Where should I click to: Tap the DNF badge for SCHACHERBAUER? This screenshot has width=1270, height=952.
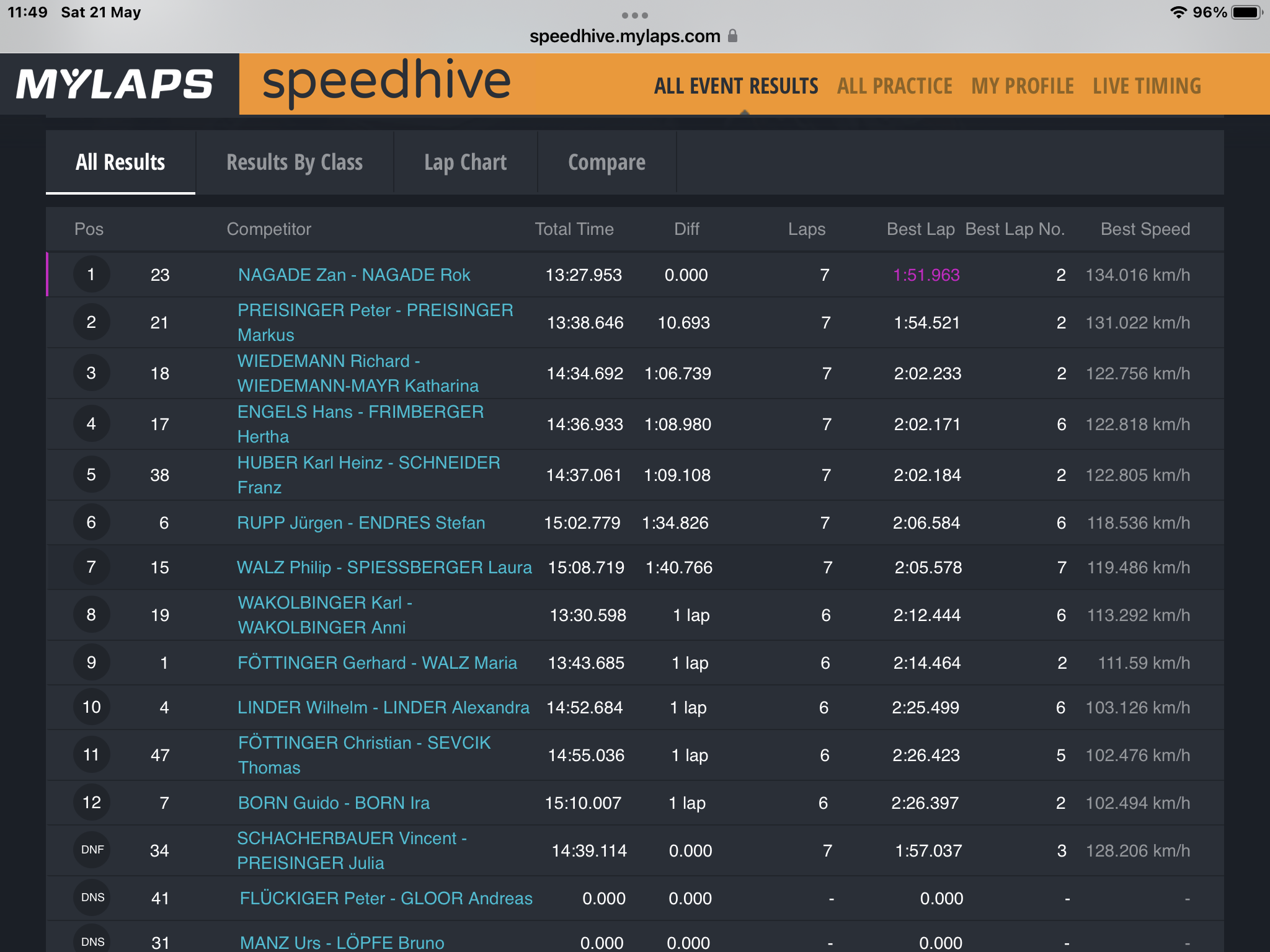(x=92, y=850)
